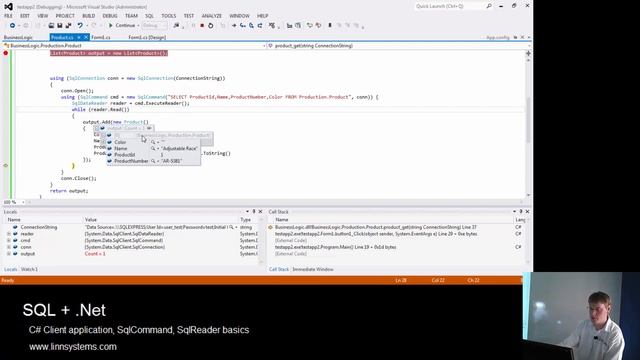Click the Step Into toolbar icon
Screen dimensions: 640x360
click(242, 25)
